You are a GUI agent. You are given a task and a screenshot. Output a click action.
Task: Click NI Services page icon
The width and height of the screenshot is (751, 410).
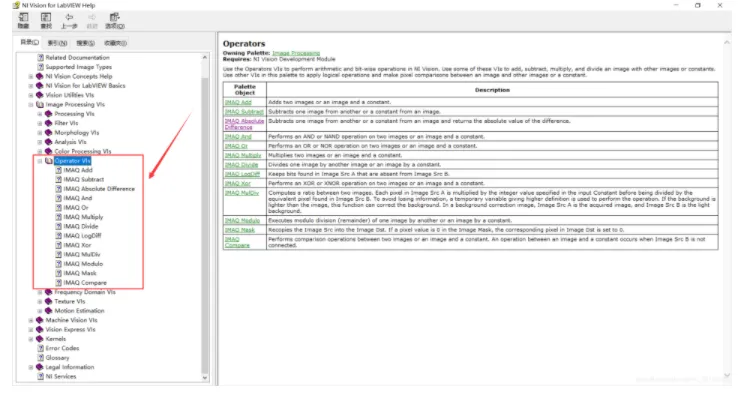point(41,376)
